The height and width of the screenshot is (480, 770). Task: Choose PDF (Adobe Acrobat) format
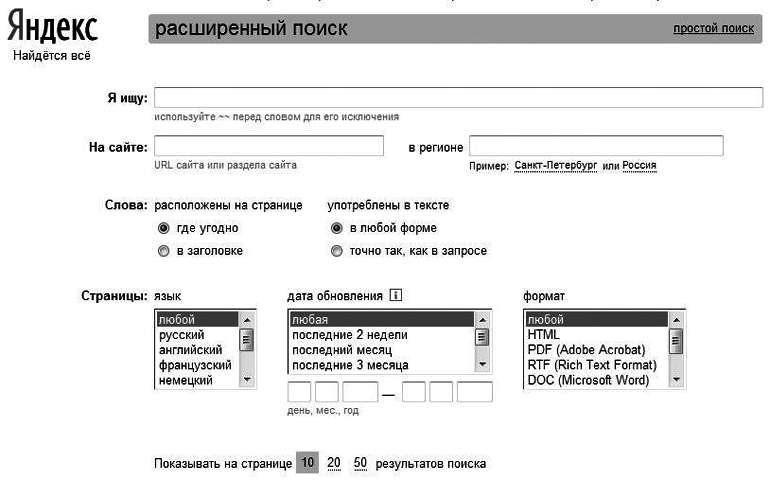coord(597,350)
